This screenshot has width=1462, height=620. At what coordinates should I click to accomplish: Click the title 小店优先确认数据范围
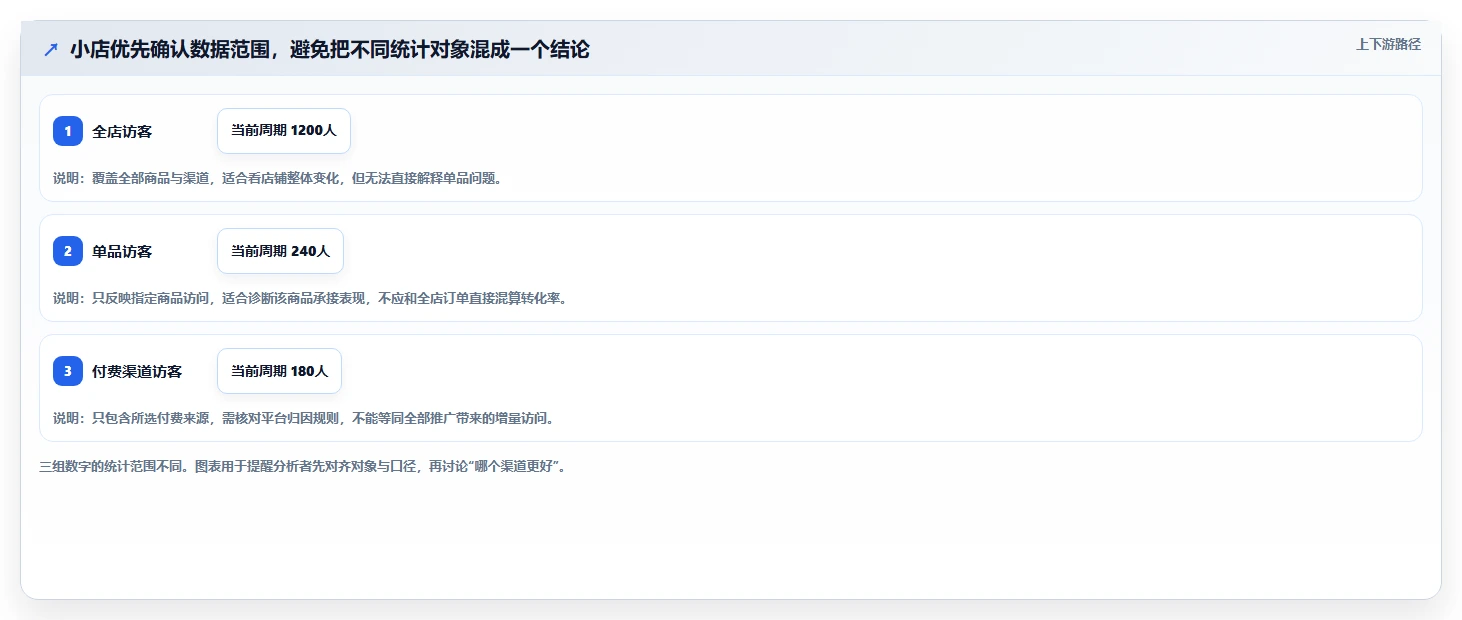[330, 49]
